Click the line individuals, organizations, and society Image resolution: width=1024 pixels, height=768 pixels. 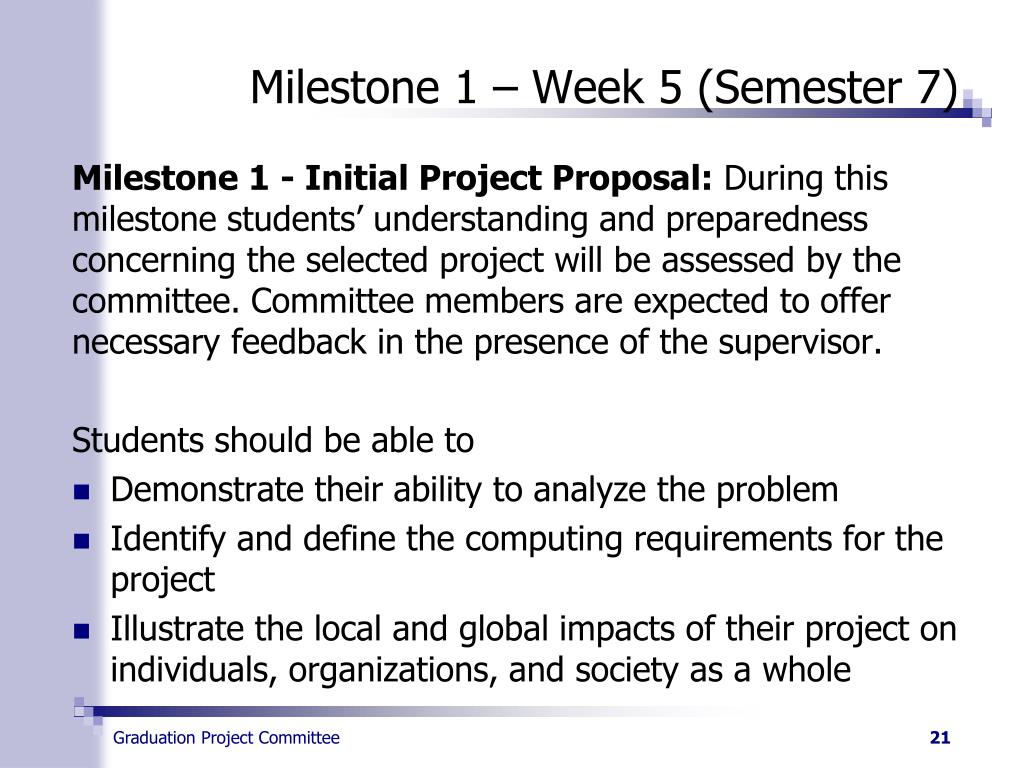481,670
